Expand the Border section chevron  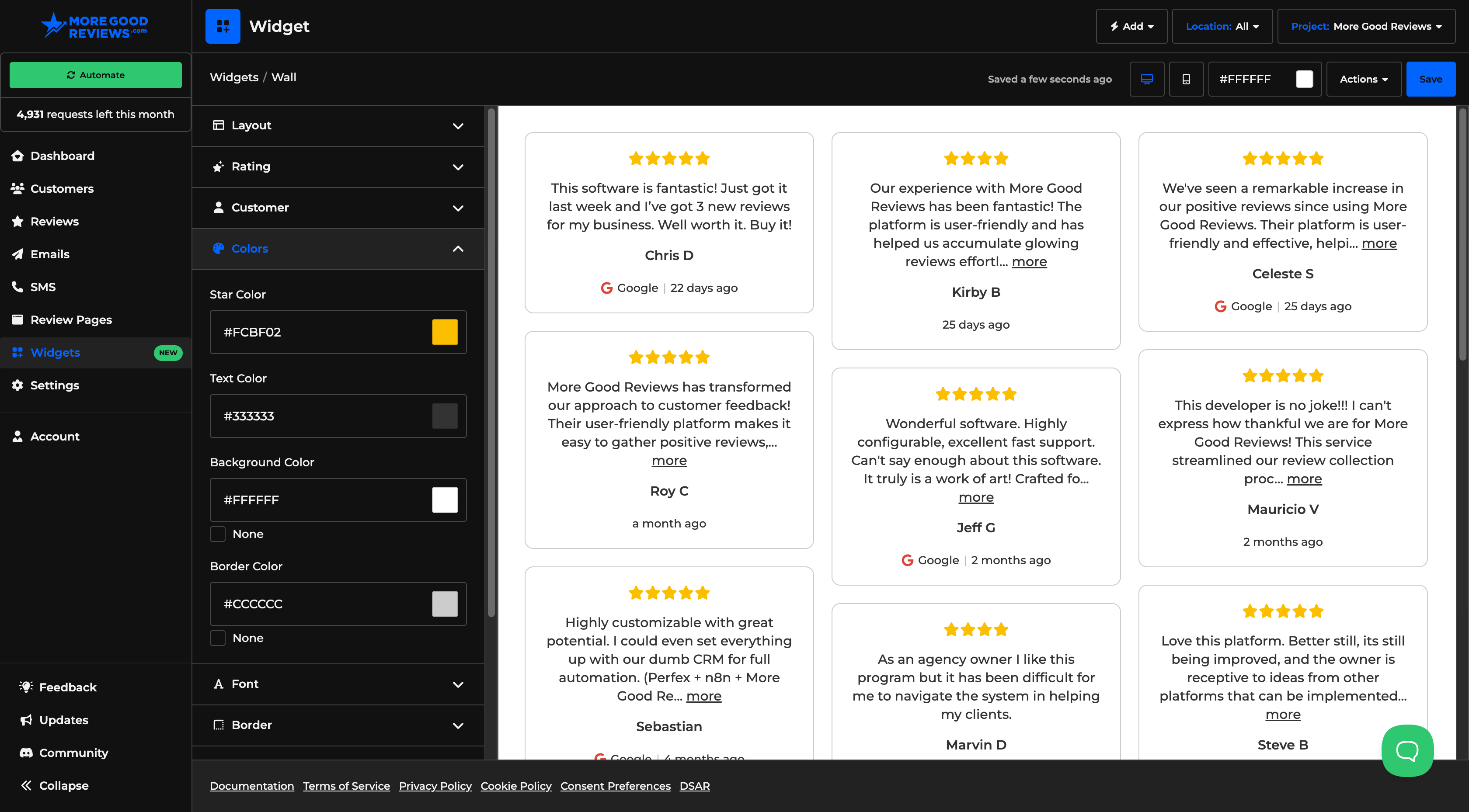pos(458,725)
